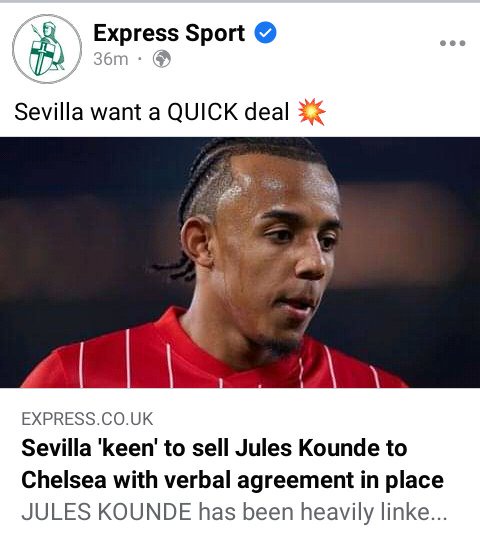Click the crusader knight logo

point(47,49)
